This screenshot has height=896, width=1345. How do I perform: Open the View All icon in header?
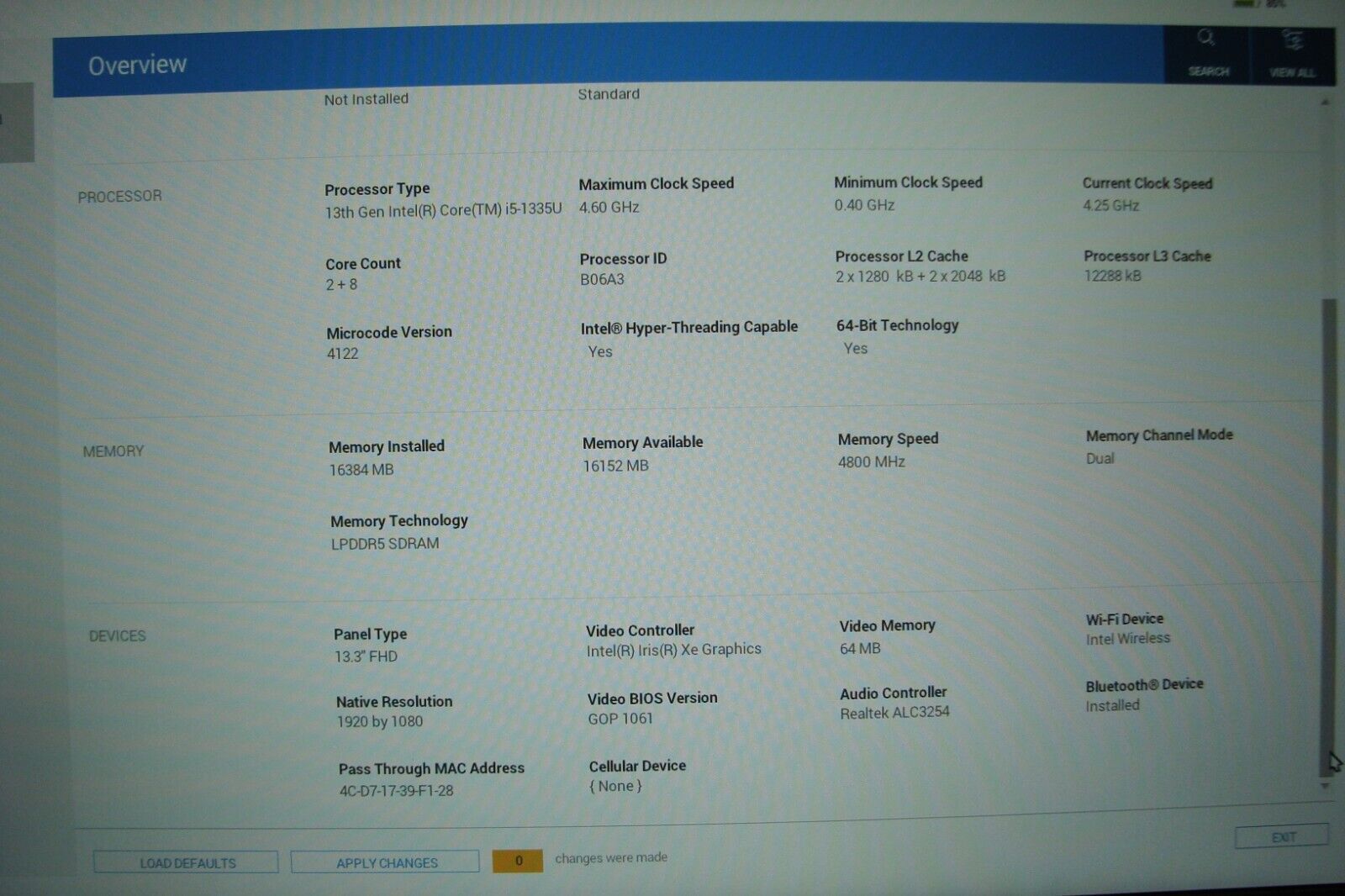[1292, 54]
